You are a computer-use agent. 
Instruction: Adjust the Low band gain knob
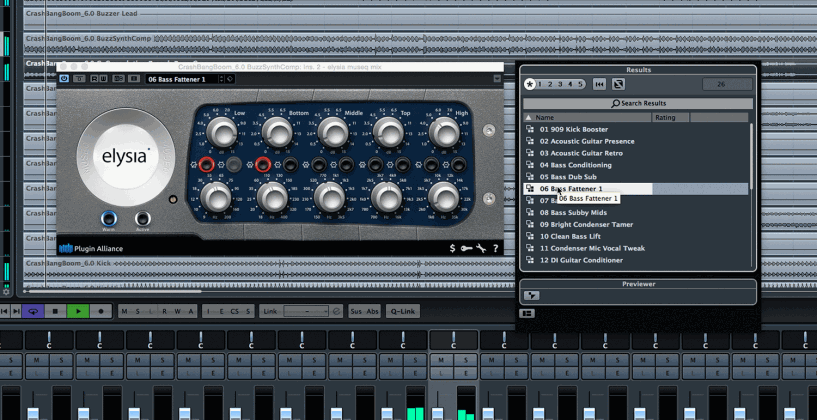(x=217, y=131)
